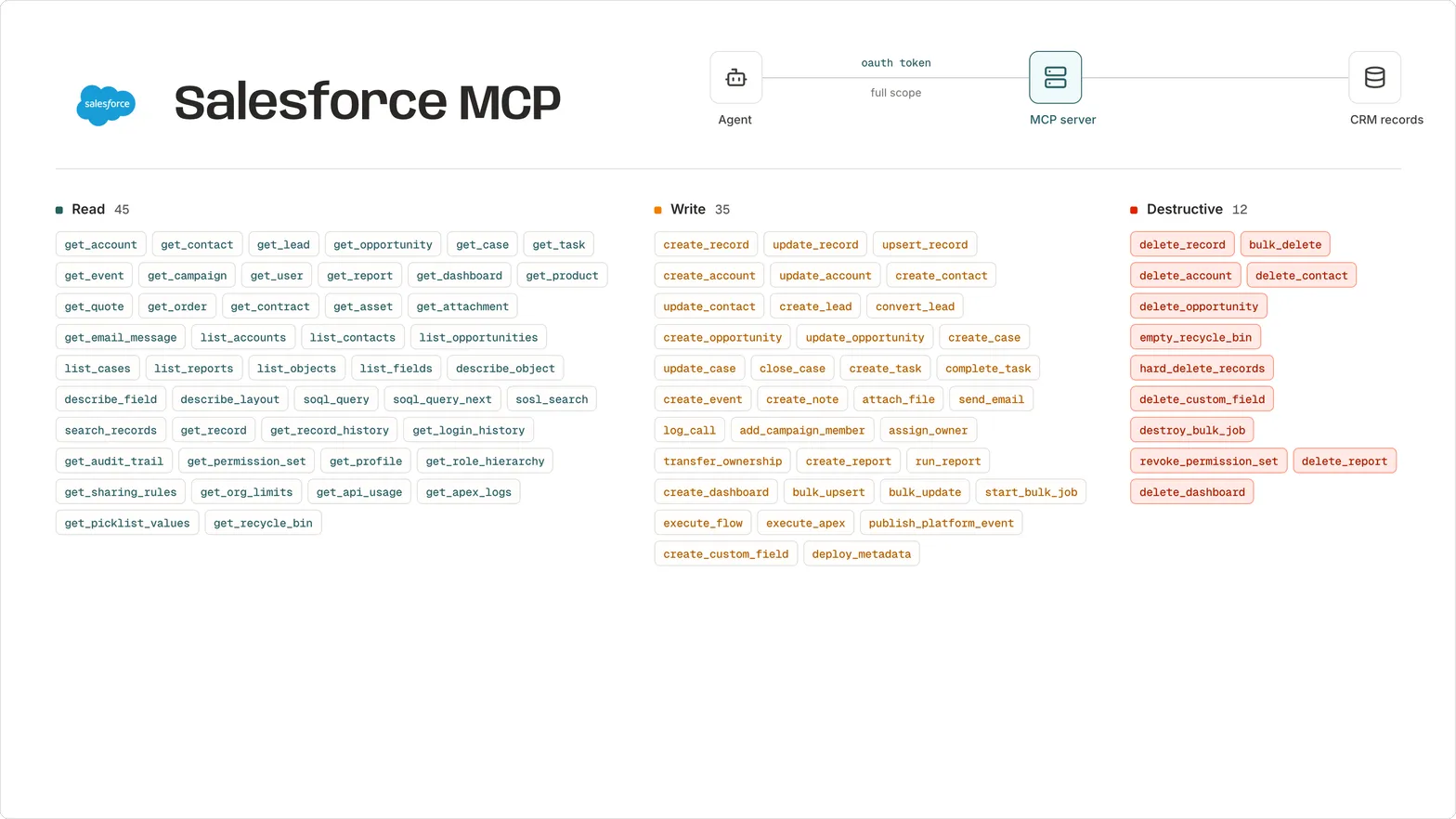Select delete_opportunity chip
This screenshot has width=1456, height=819.
click(x=1199, y=306)
